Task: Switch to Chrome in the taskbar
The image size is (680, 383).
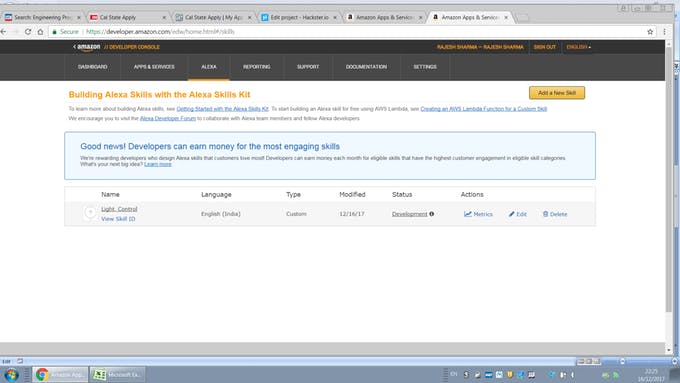Action: pyautogui.click(x=60, y=374)
